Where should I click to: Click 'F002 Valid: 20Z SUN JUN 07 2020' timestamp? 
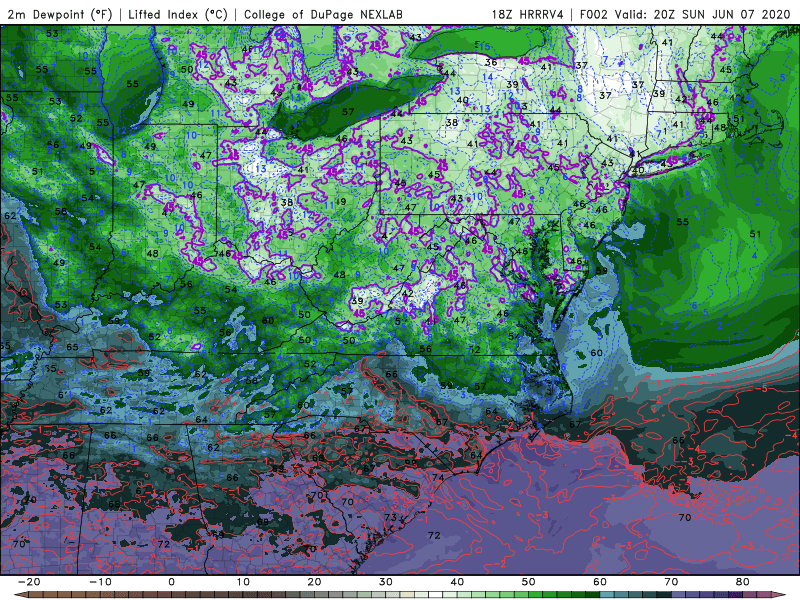(x=685, y=14)
